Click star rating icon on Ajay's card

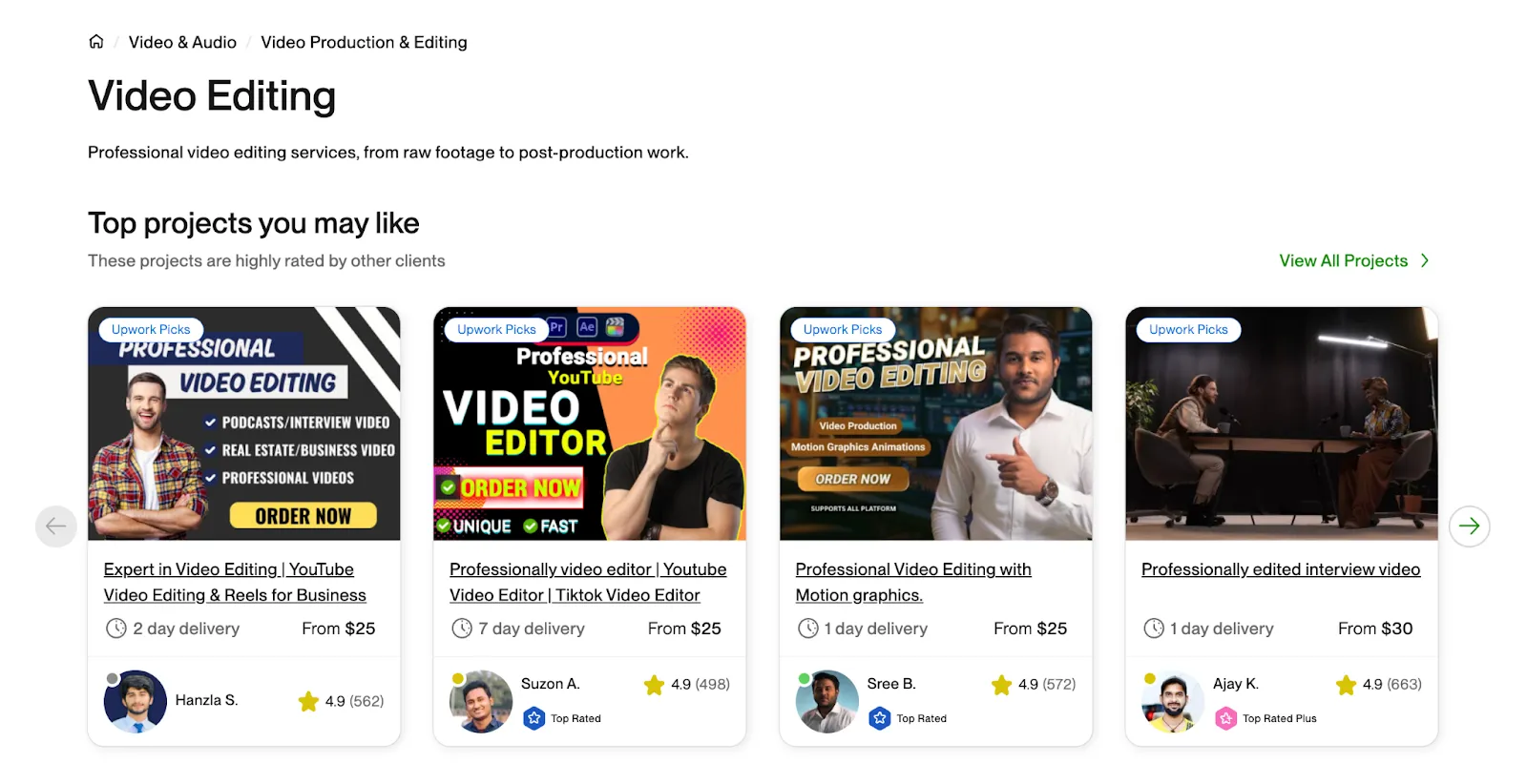1346,685
